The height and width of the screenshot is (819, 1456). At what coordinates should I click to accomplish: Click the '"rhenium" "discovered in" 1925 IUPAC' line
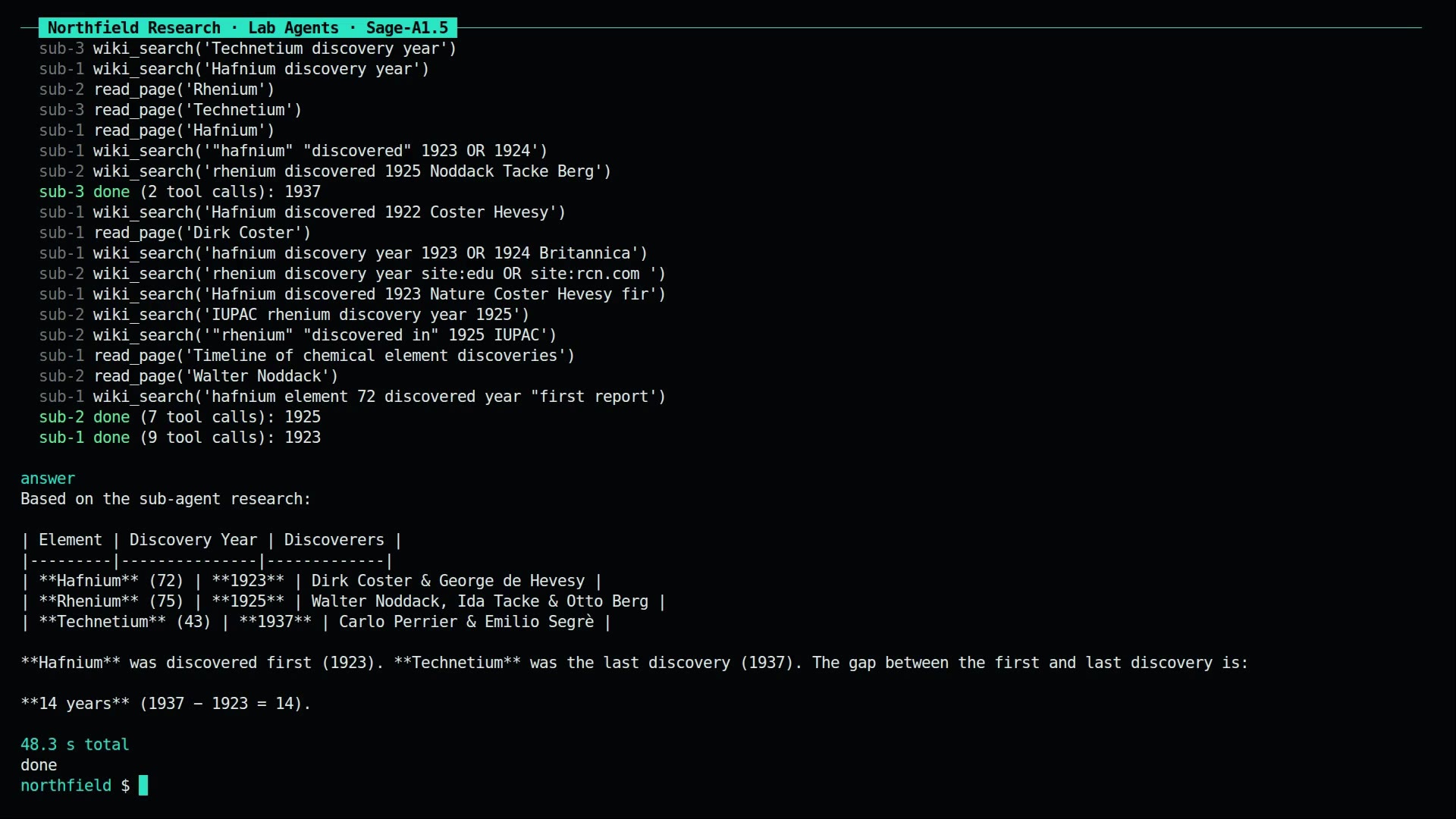click(x=298, y=335)
